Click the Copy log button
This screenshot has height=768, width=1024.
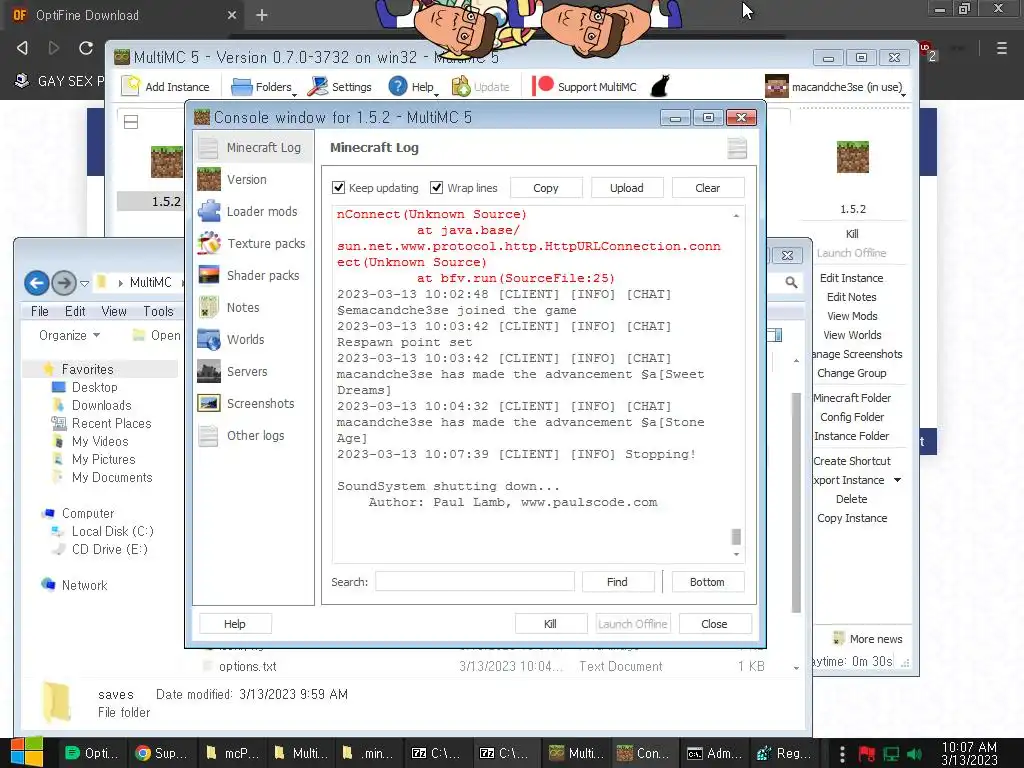[x=546, y=188]
